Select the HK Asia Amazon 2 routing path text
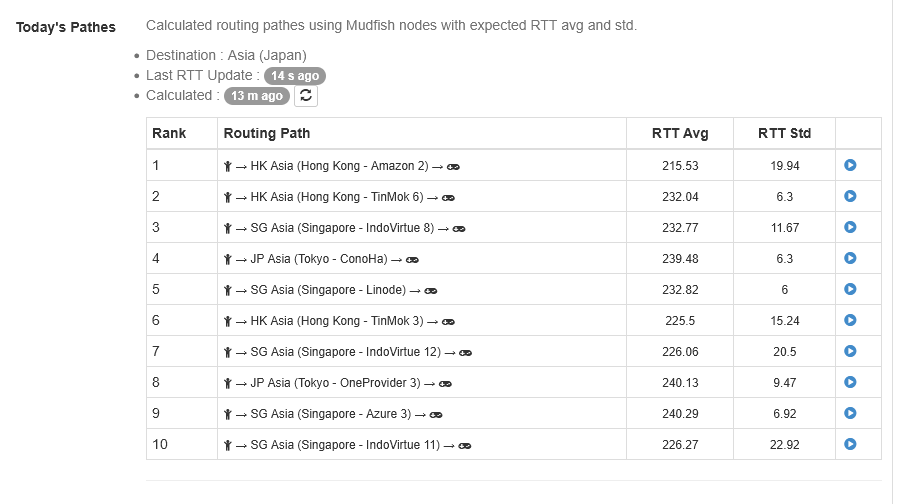Screen dimensions: 898x504 (x=339, y=166)
